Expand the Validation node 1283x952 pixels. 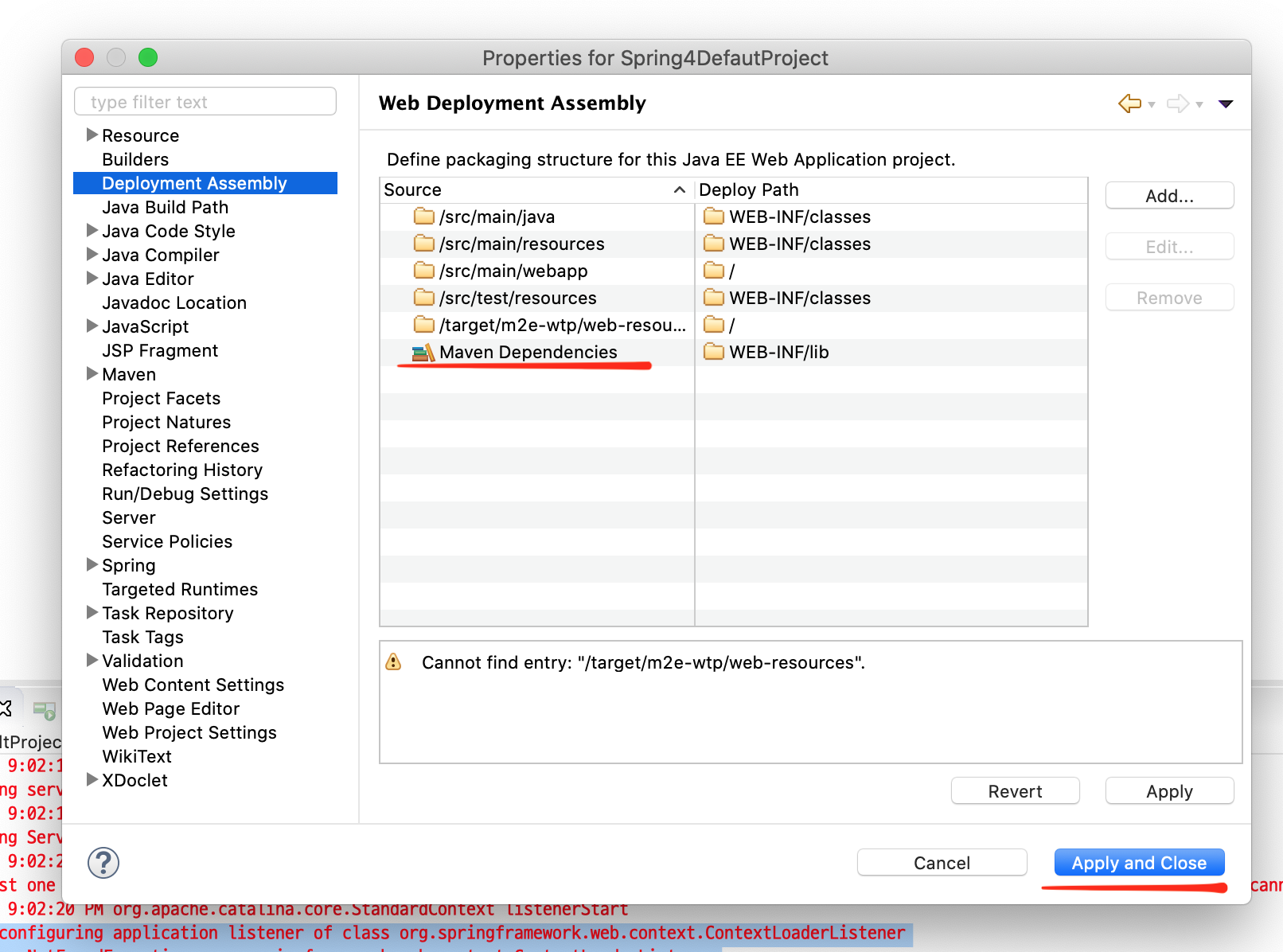click(92, 660)
